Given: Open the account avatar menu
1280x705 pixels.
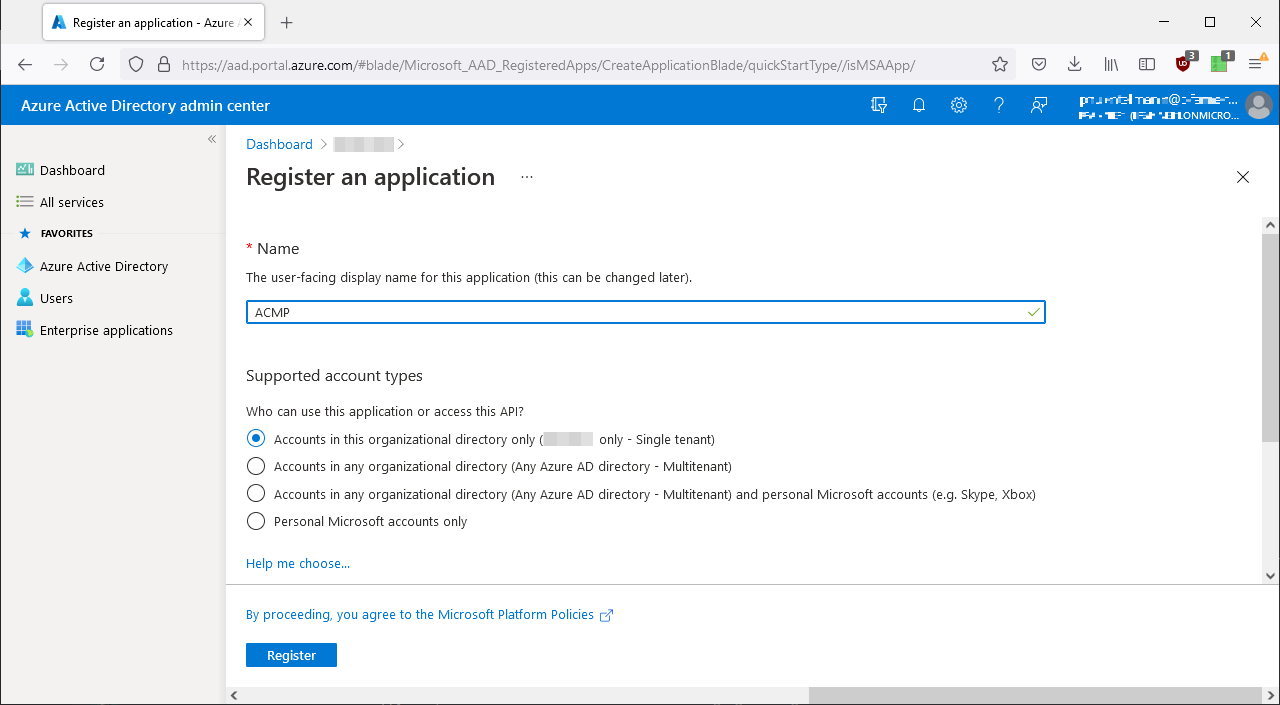Looking at the screenshot, I should pos(1259,105).
